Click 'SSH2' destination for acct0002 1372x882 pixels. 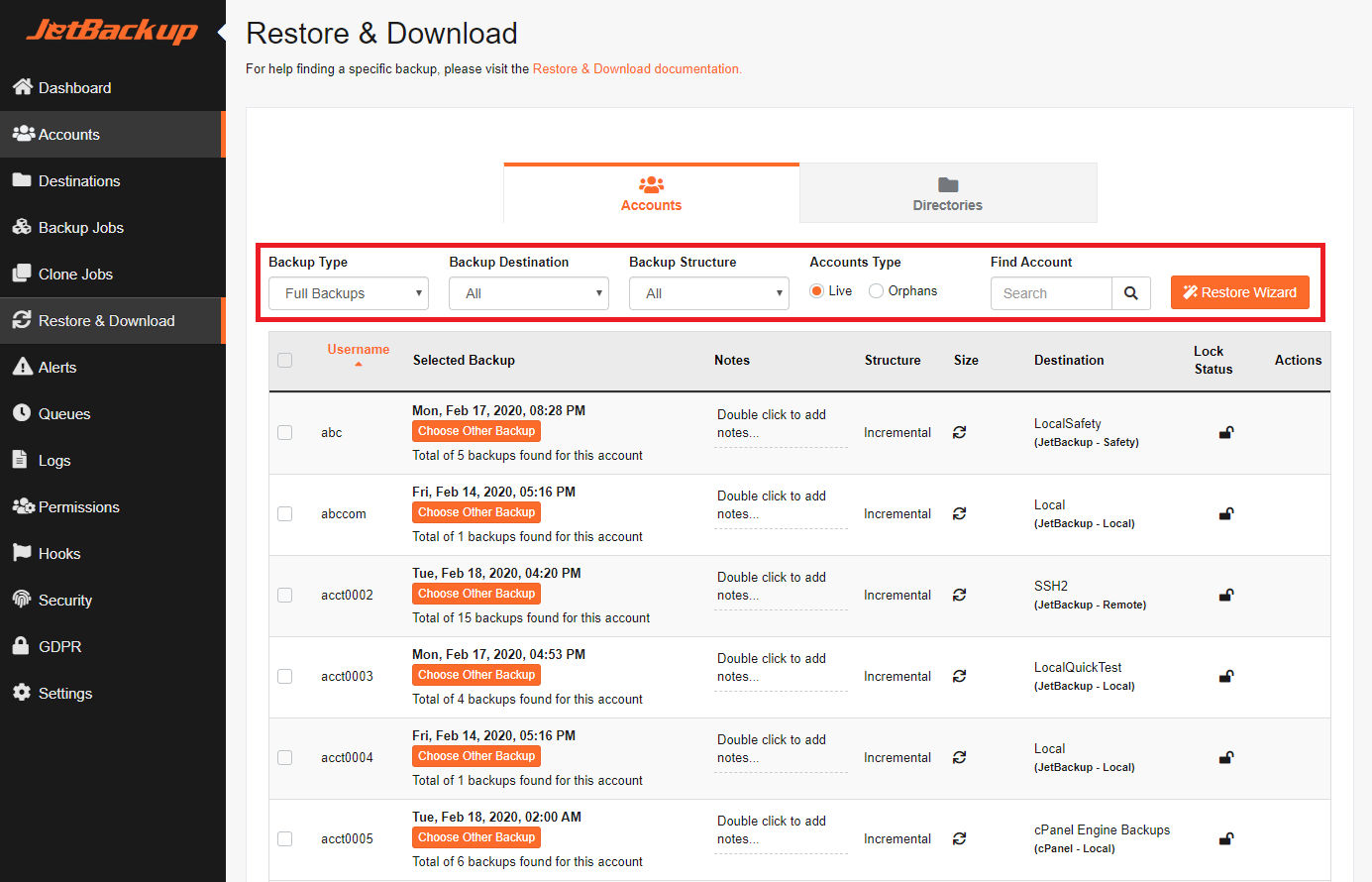[1051, 586]
